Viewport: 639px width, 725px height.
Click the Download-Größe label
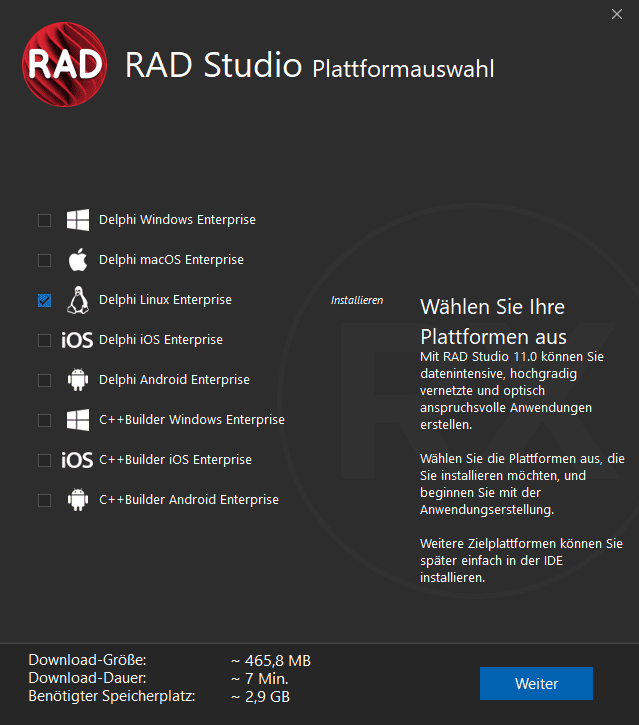87,660
